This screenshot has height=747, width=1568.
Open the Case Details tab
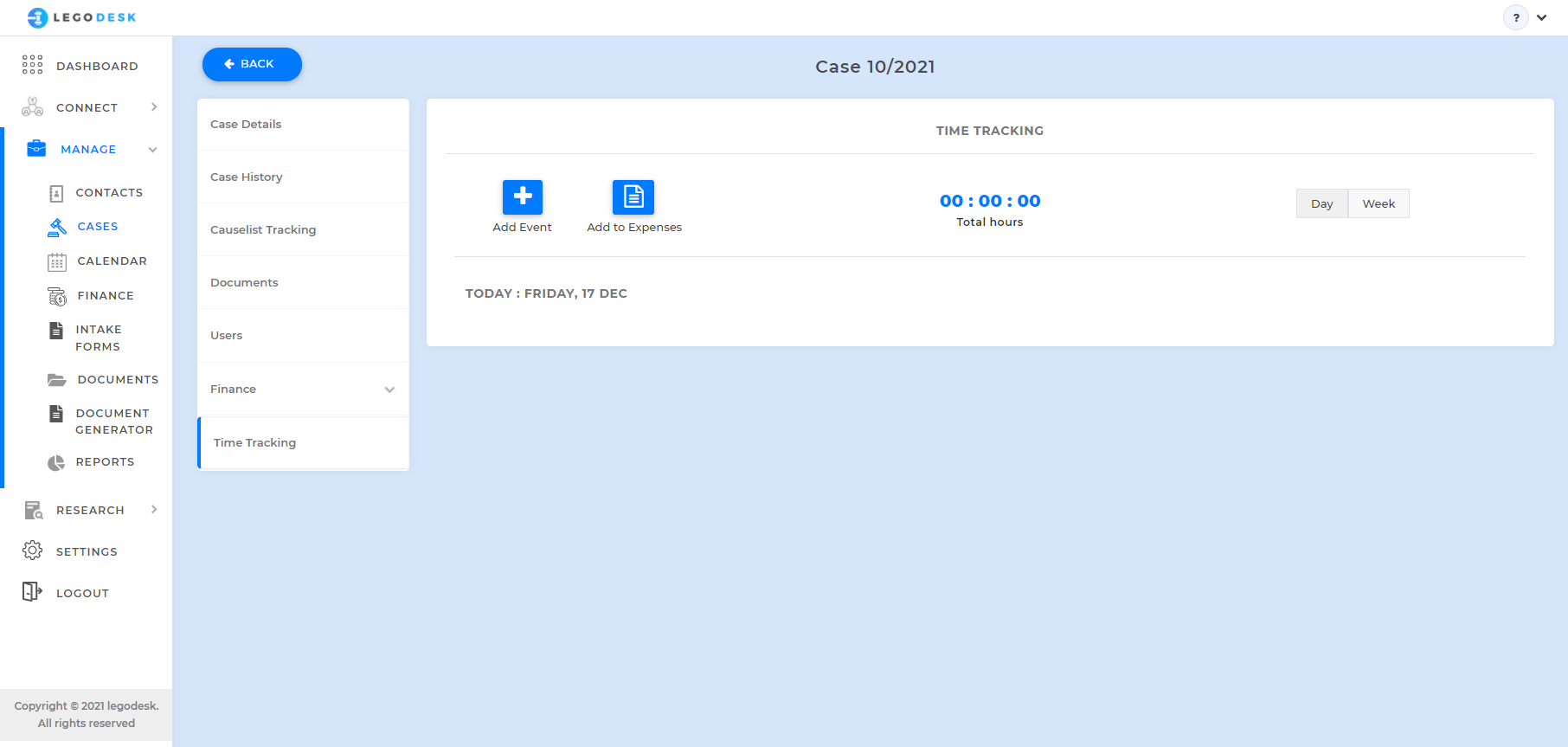point(303,124)
